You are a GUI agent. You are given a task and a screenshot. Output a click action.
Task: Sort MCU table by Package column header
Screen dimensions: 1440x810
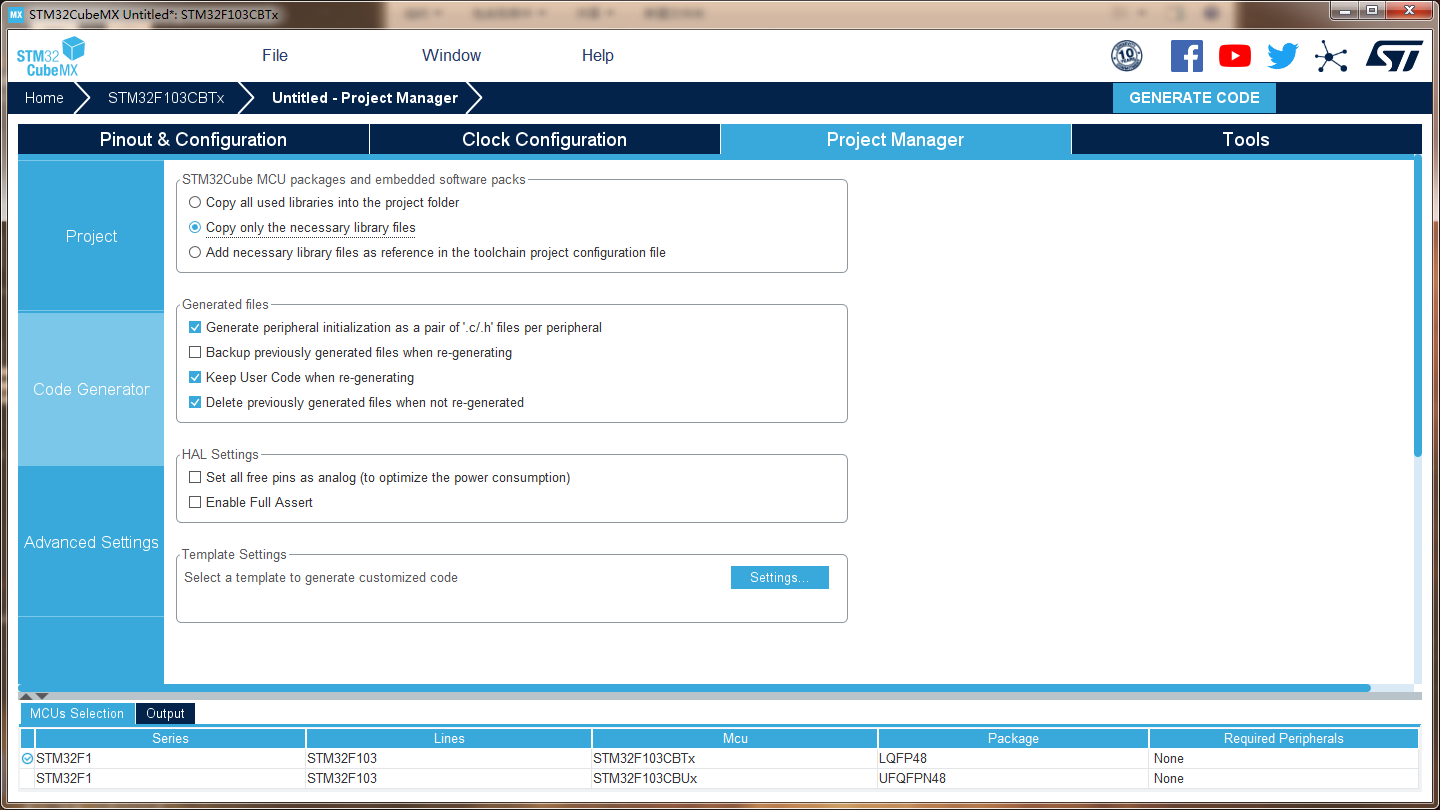point(1013,738)
